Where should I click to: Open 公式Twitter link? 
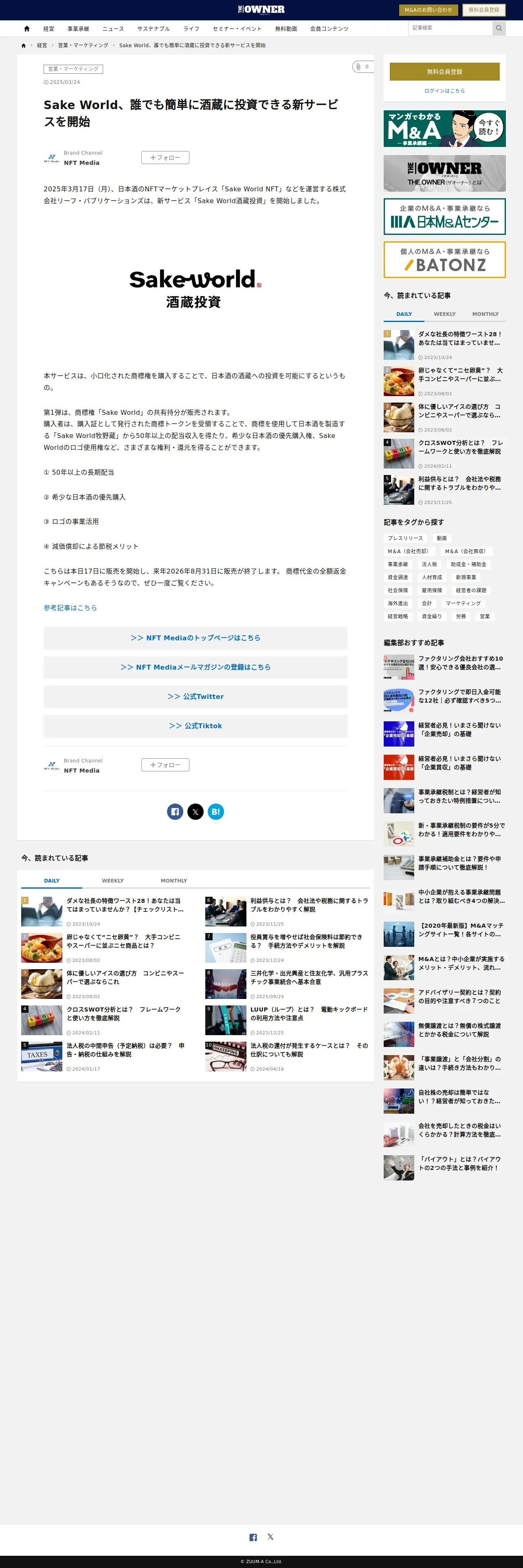(x=196, y=696)
